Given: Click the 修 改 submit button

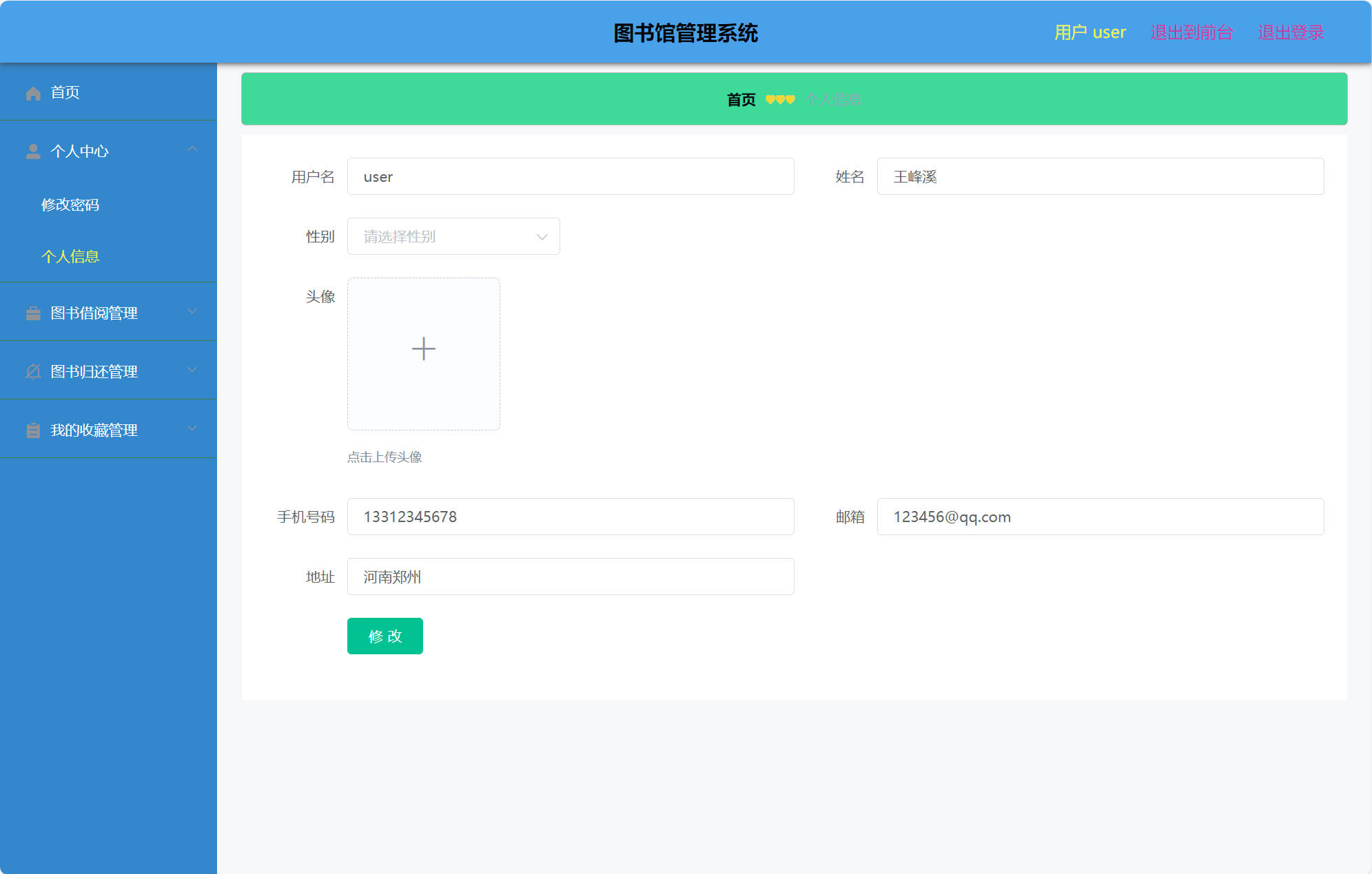Looking at the screenshot, I should pyautogui.click(x=385, y=636).
